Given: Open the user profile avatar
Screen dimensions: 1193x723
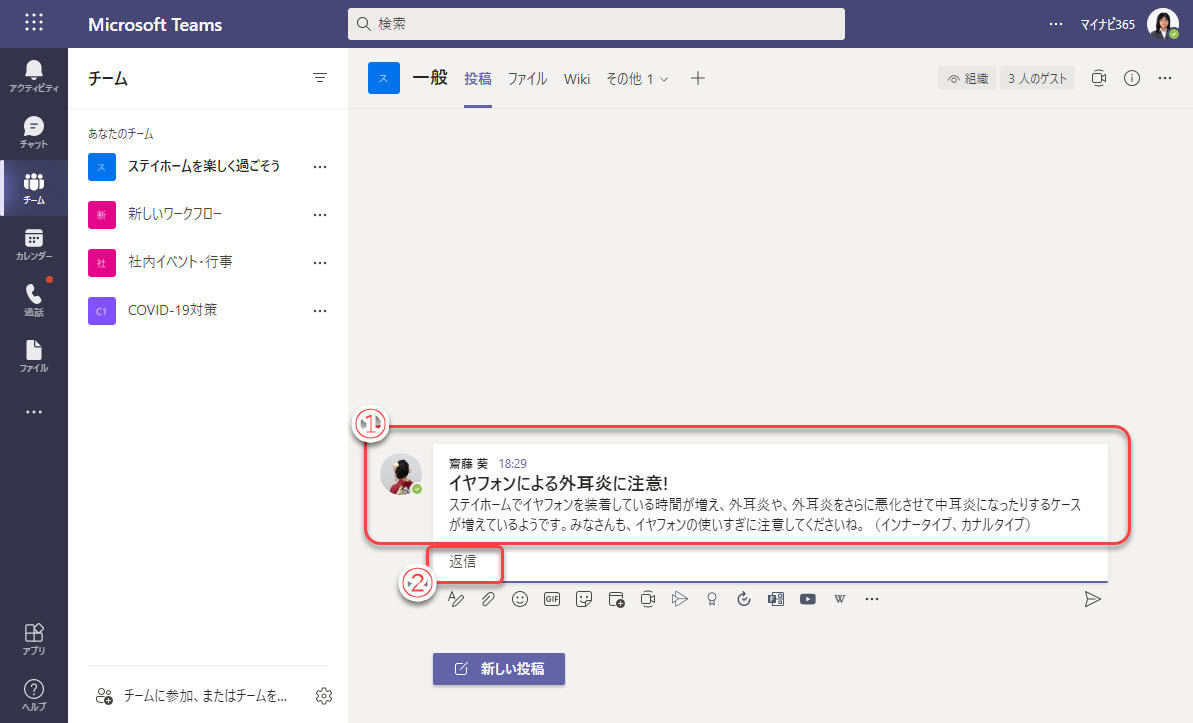Looking at the screenshot, I should 1162,24.
